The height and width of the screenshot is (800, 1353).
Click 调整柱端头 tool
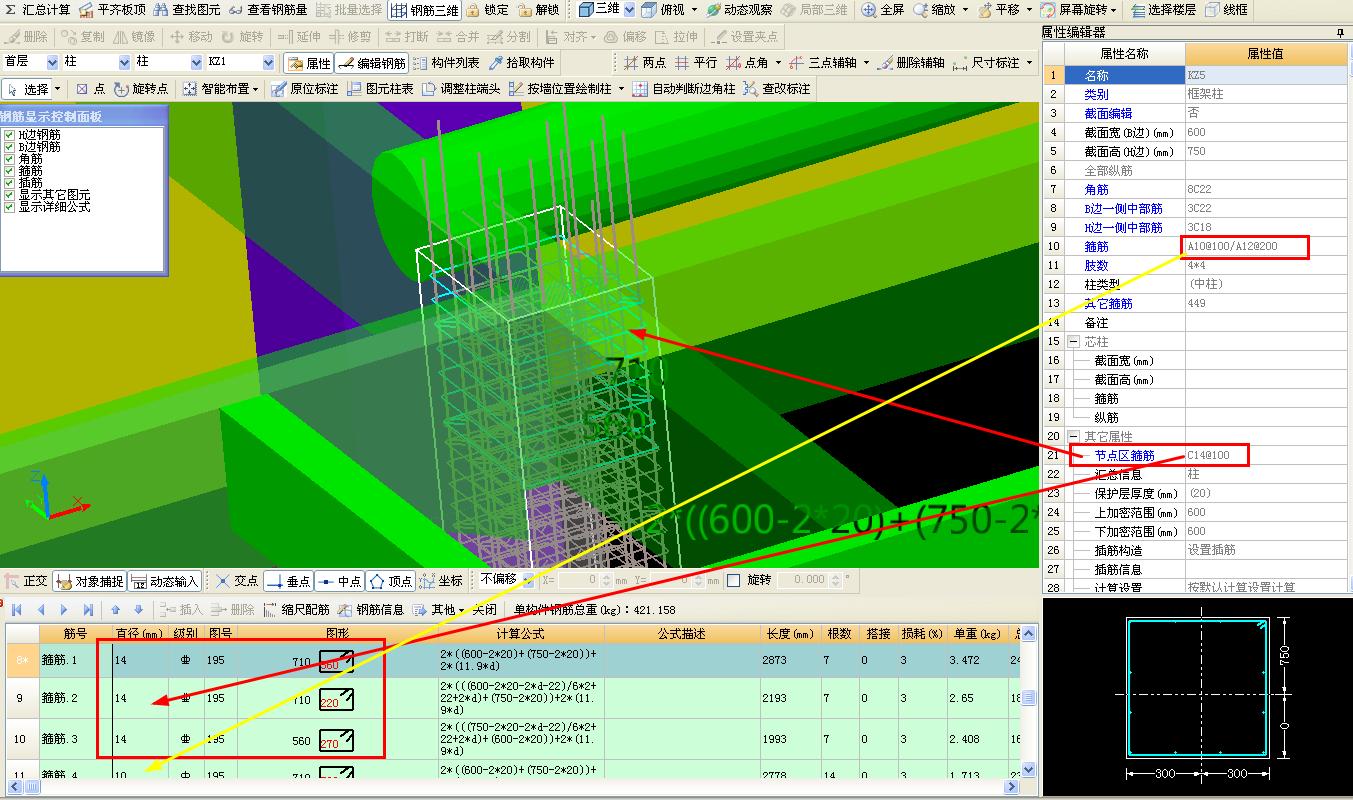[461, 89]
